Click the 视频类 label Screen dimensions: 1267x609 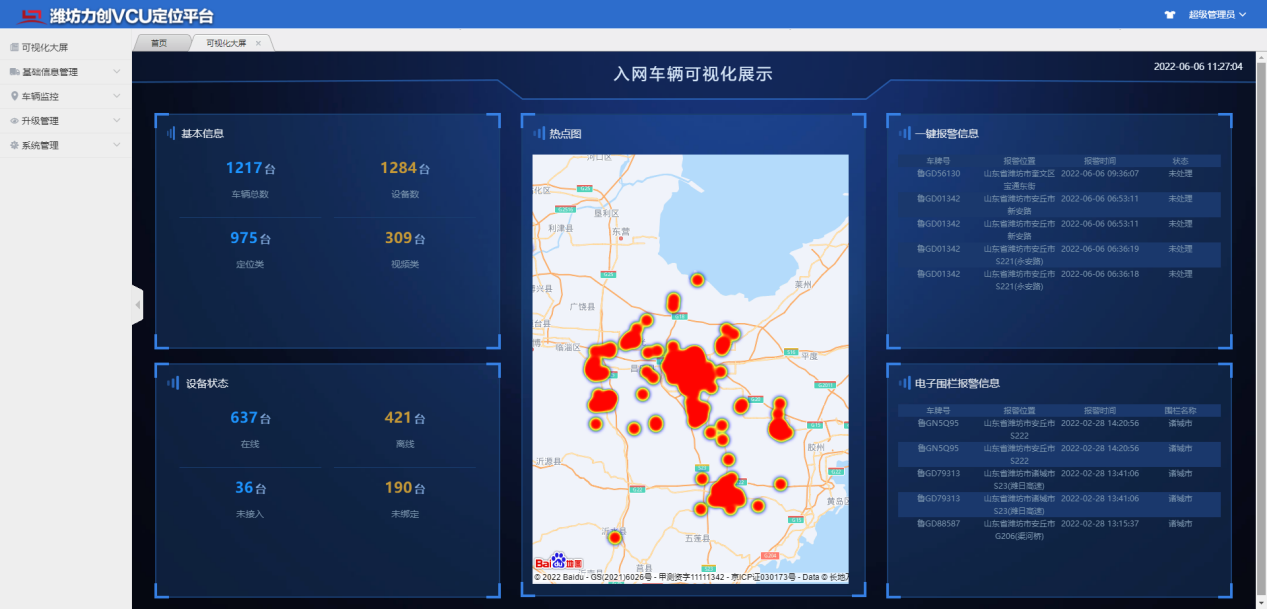coord(405,264)
